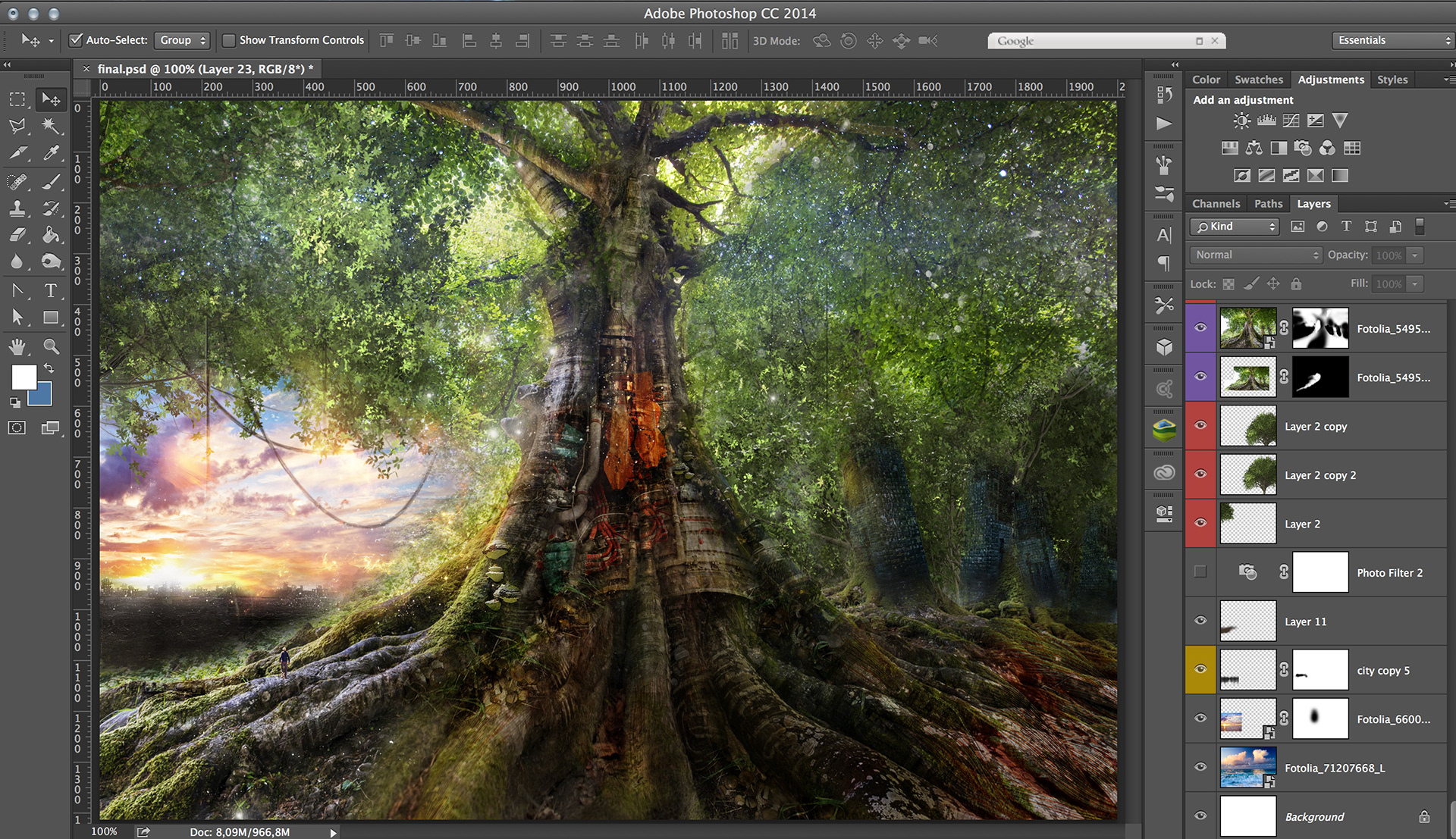This screenshot has width=1456, height=839.
Task: Select the Zoom tool
Action: click(x=51, y=346)
